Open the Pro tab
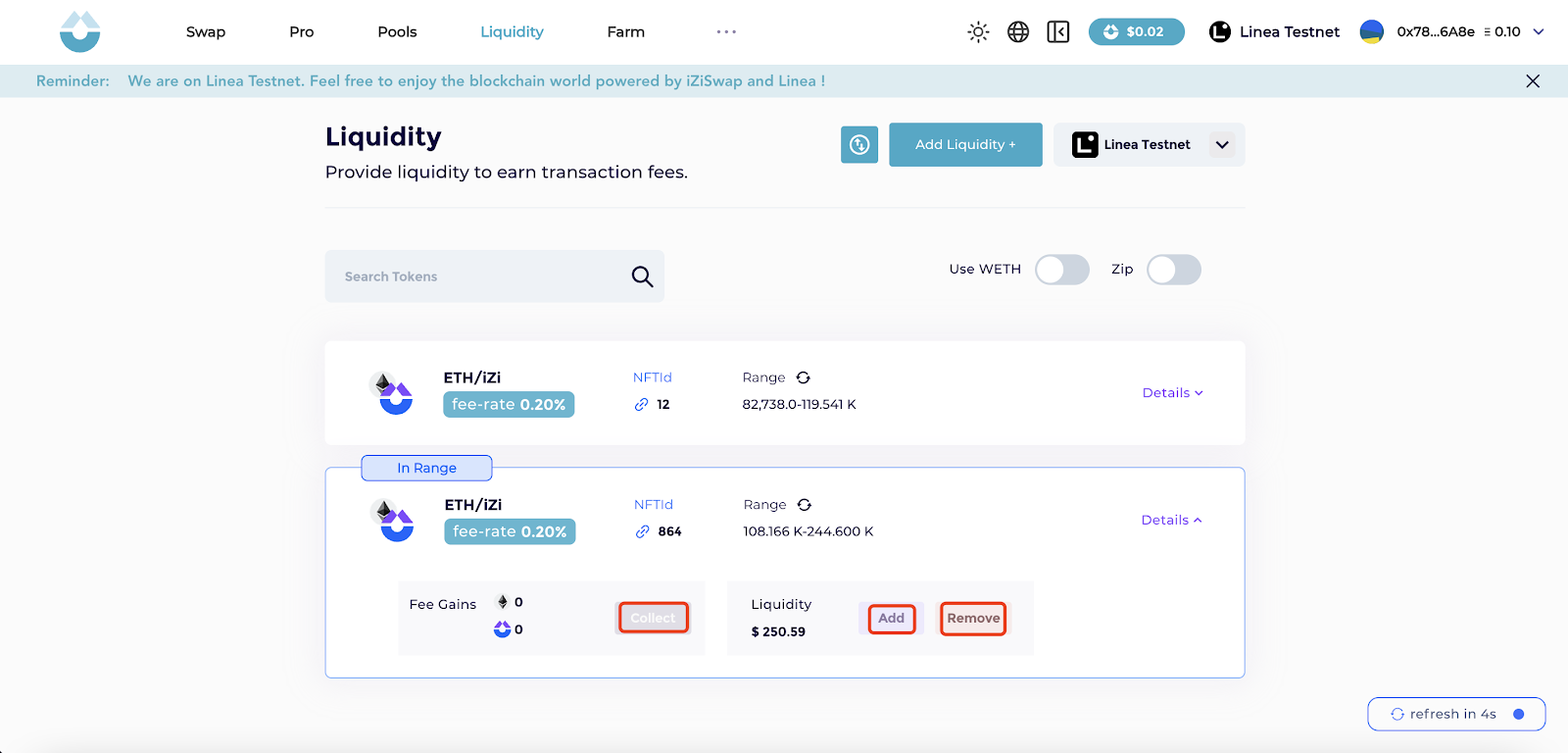1568x753 pixels. tap(302, 32)
